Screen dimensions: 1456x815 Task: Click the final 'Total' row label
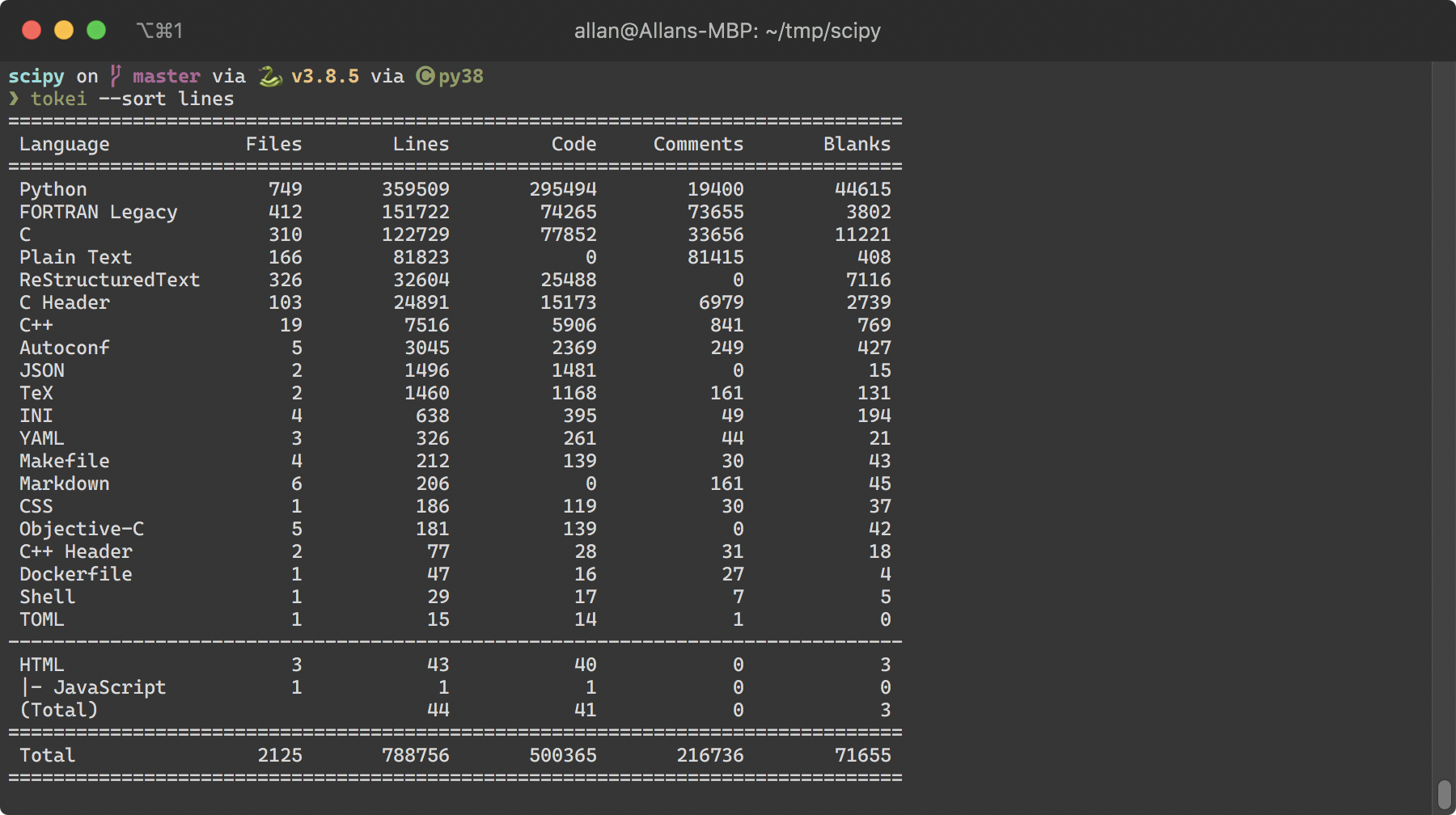[x=48, y=755]
